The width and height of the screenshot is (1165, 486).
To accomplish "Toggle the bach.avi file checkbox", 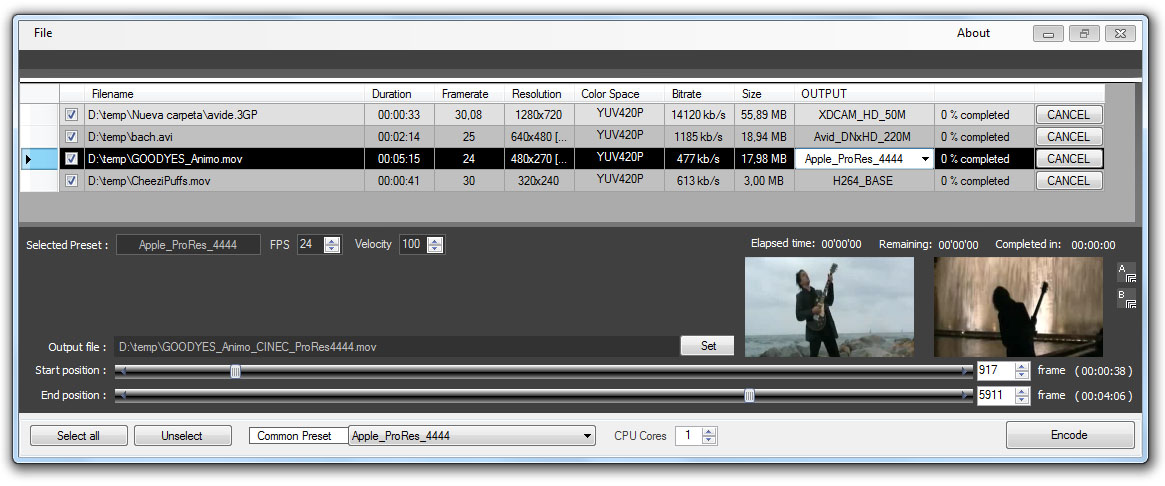I will 71,137.
